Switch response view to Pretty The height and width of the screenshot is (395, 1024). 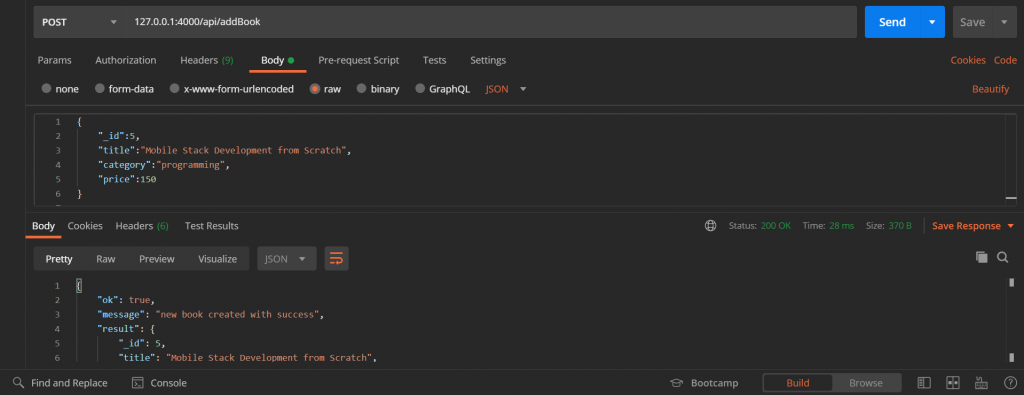click(59, 259)
